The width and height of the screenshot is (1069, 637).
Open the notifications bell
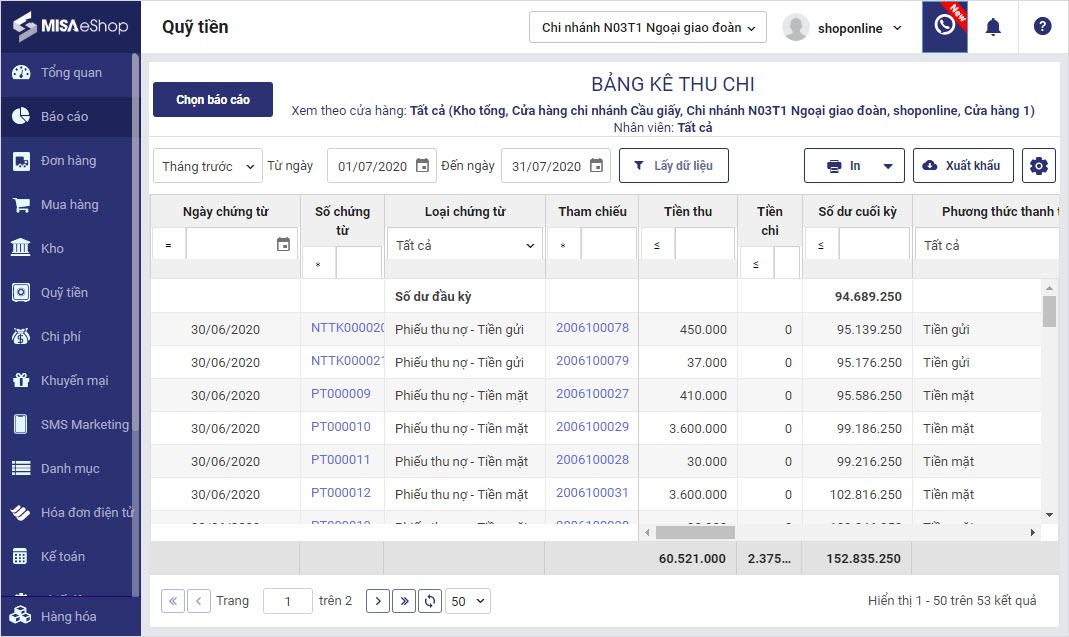pos(993,27)
